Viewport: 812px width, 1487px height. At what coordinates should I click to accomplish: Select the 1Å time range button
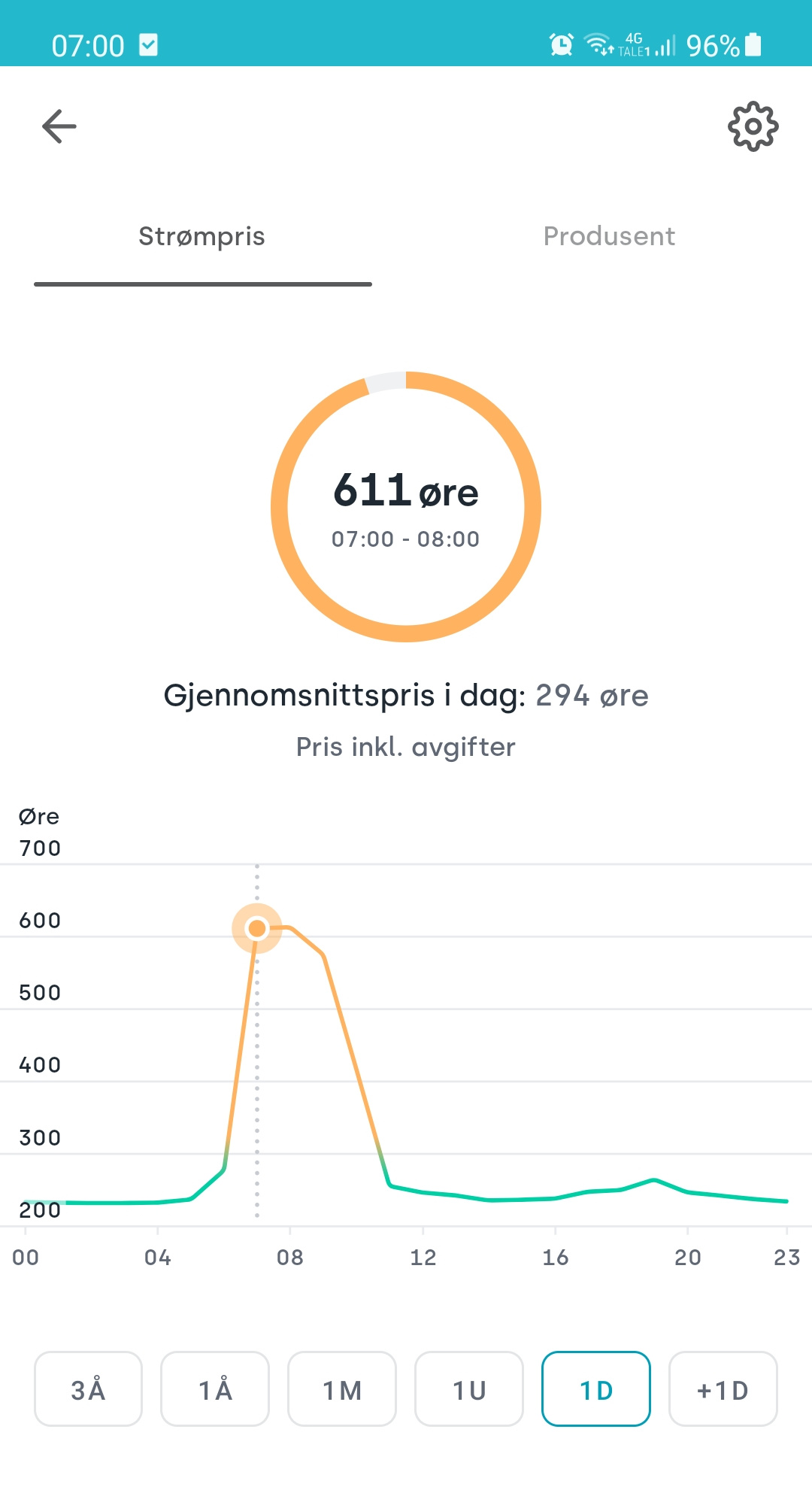[215, 1390]
